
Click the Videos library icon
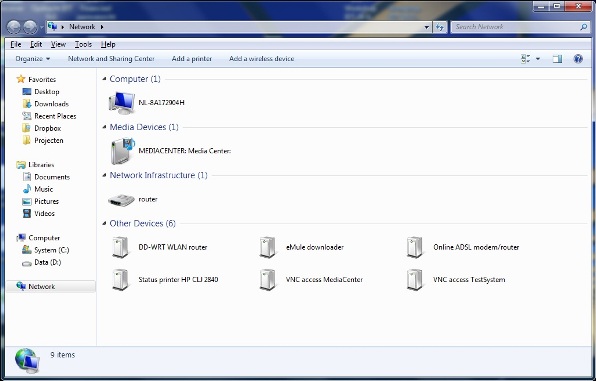27,213
